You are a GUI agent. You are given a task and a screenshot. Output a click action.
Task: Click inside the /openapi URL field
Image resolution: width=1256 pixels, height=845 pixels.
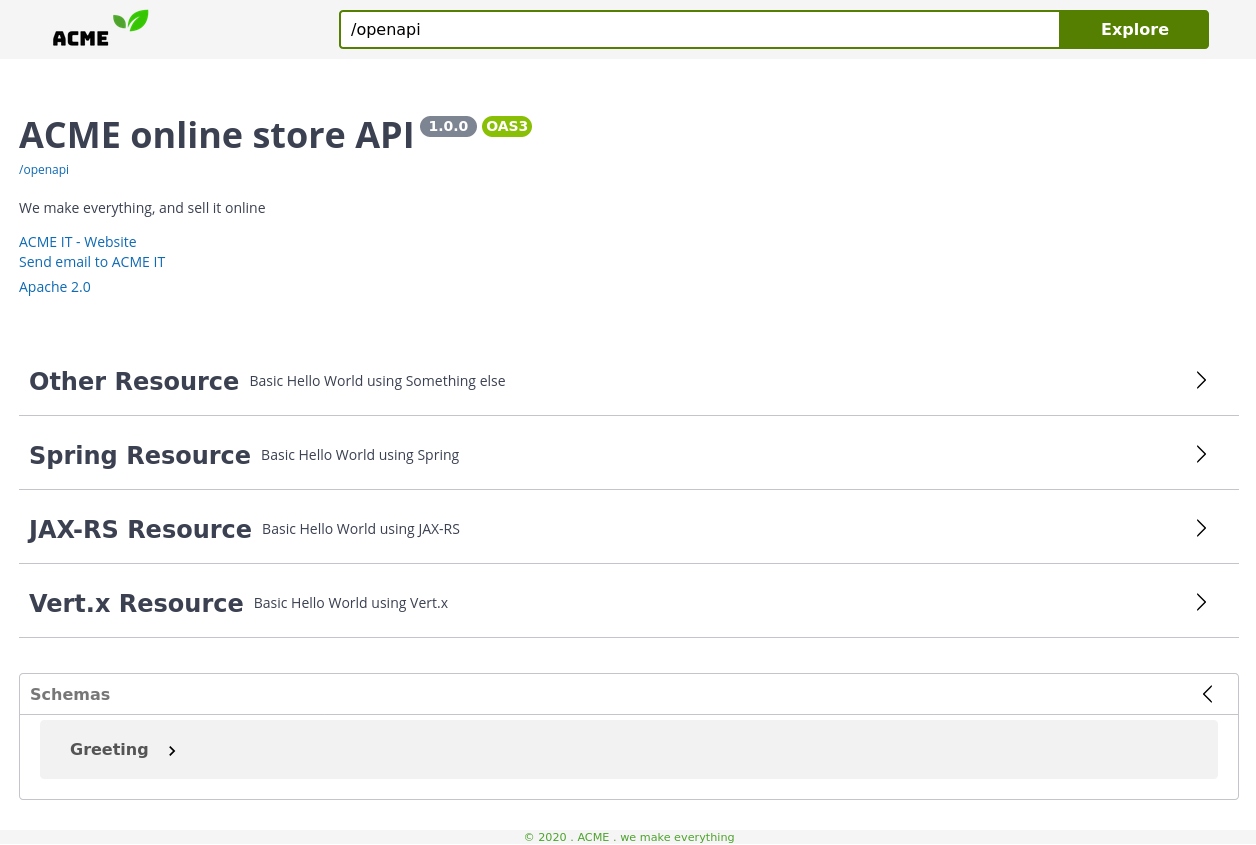click(x=699, y=29)
